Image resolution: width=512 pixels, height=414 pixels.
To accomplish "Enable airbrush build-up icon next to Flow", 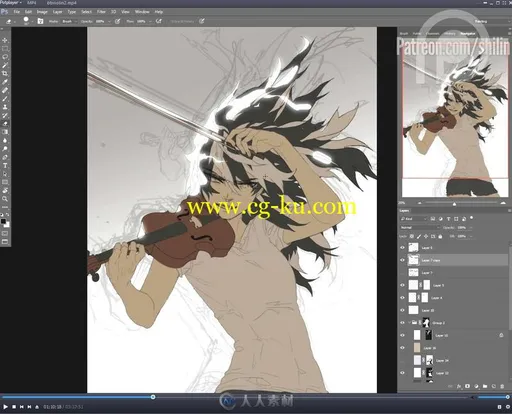I will coord(159,21).
